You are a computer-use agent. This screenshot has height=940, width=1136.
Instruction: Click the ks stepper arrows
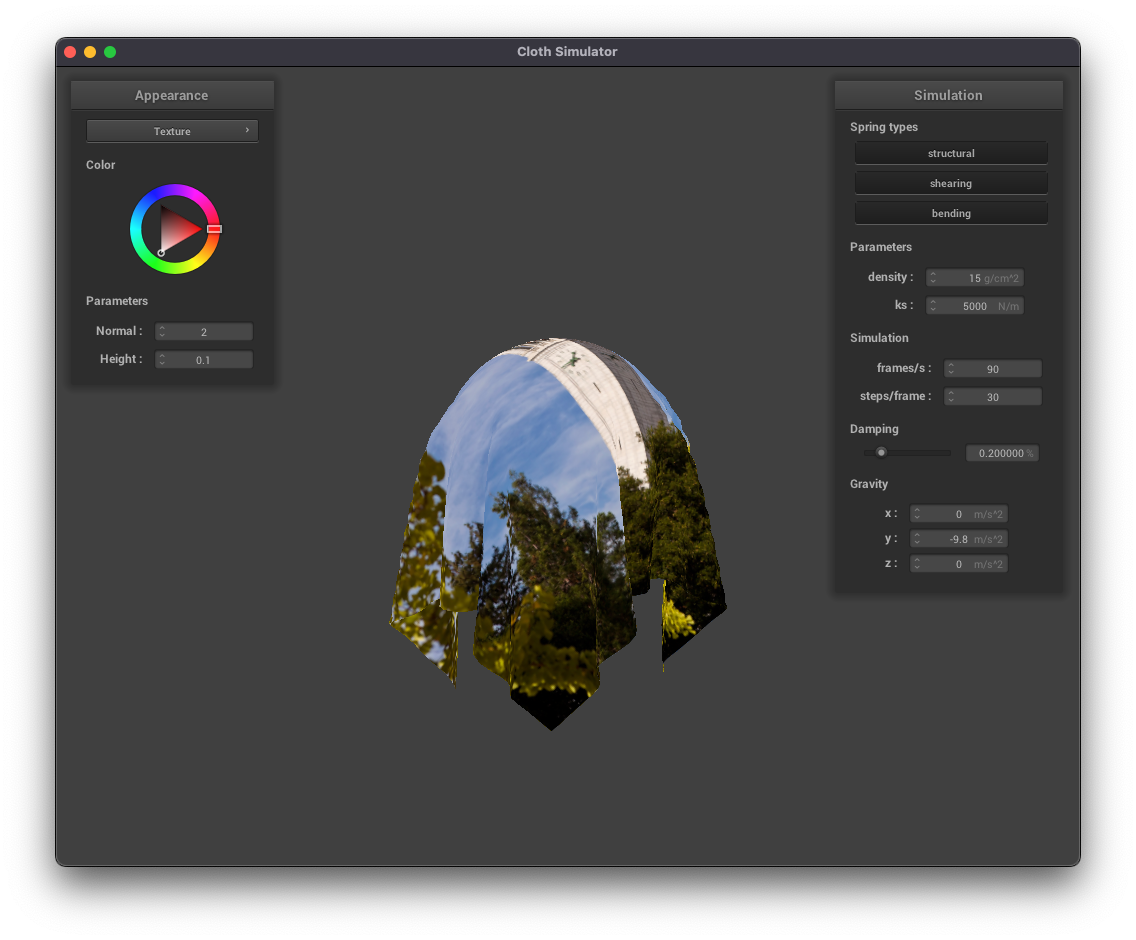click(933, 306)
